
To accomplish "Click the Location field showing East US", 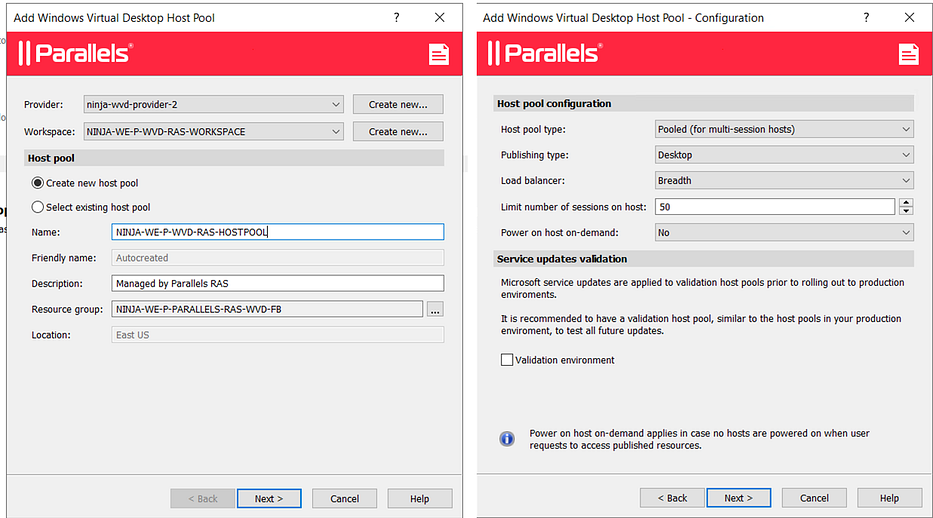I will point(277,335).
